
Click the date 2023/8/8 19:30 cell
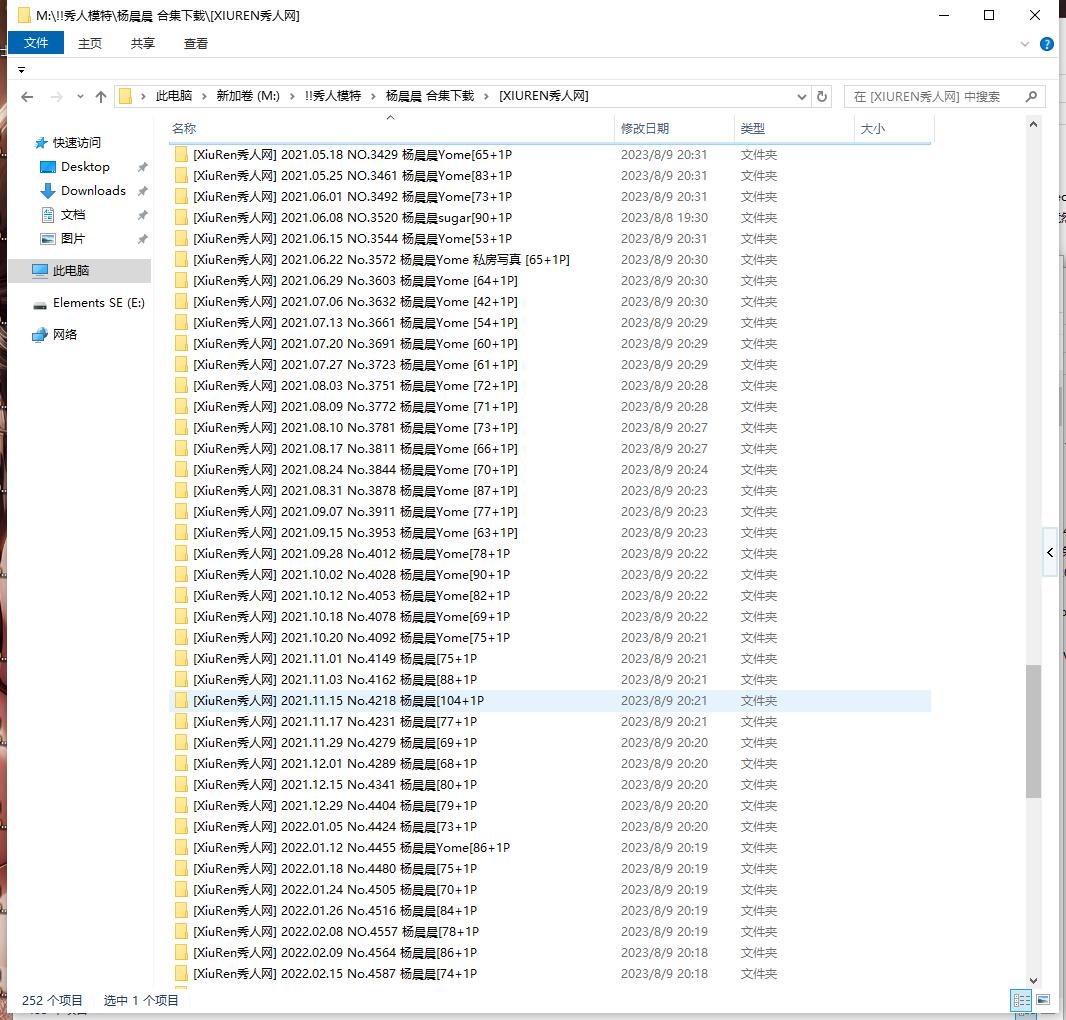click(664, 218)
